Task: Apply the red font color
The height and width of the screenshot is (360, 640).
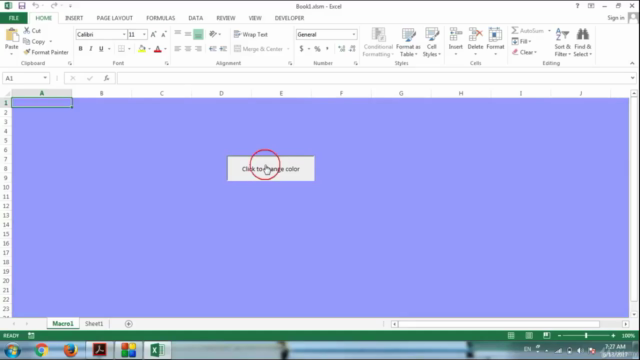Action: click(x=158, y=49)
